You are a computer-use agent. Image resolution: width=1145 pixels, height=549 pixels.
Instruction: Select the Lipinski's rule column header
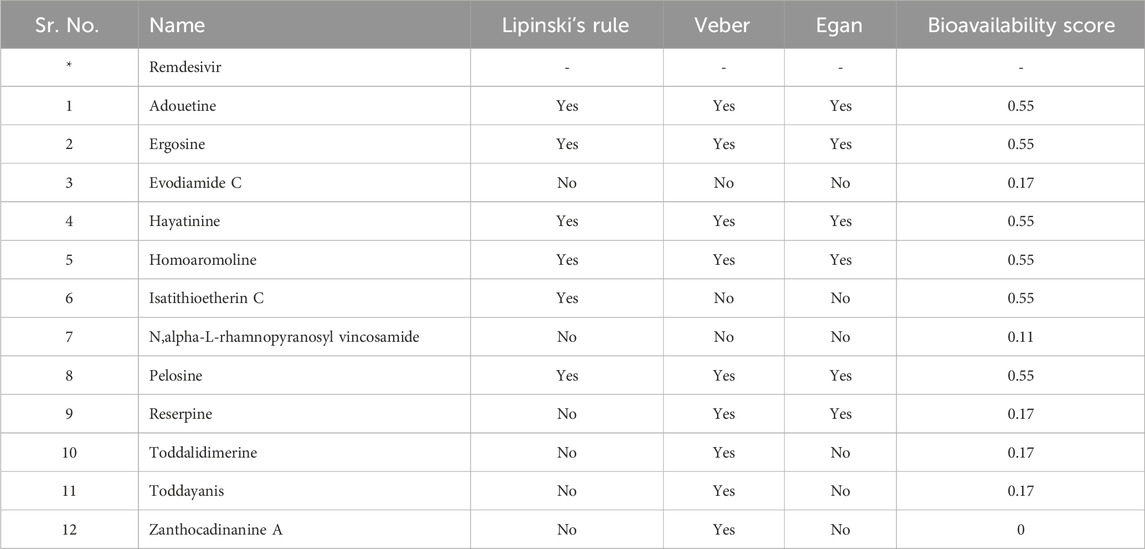pos(567,25)
